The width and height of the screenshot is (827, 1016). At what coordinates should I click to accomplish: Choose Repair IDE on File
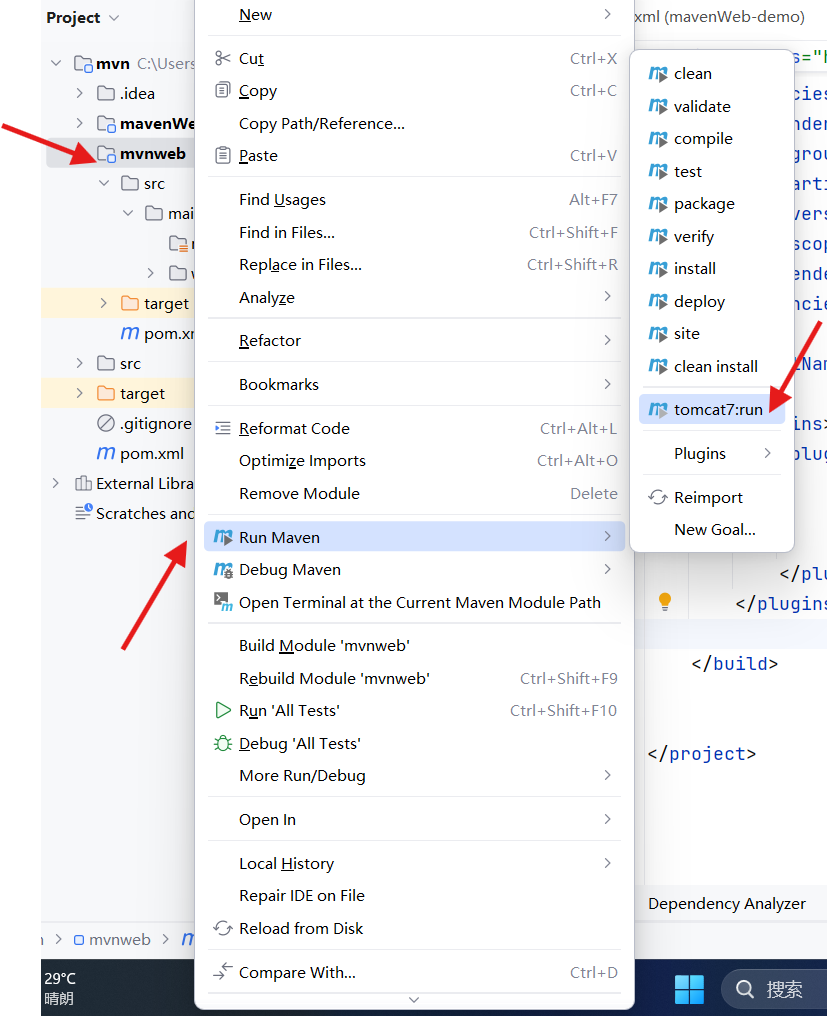click(x=414, y=895)
